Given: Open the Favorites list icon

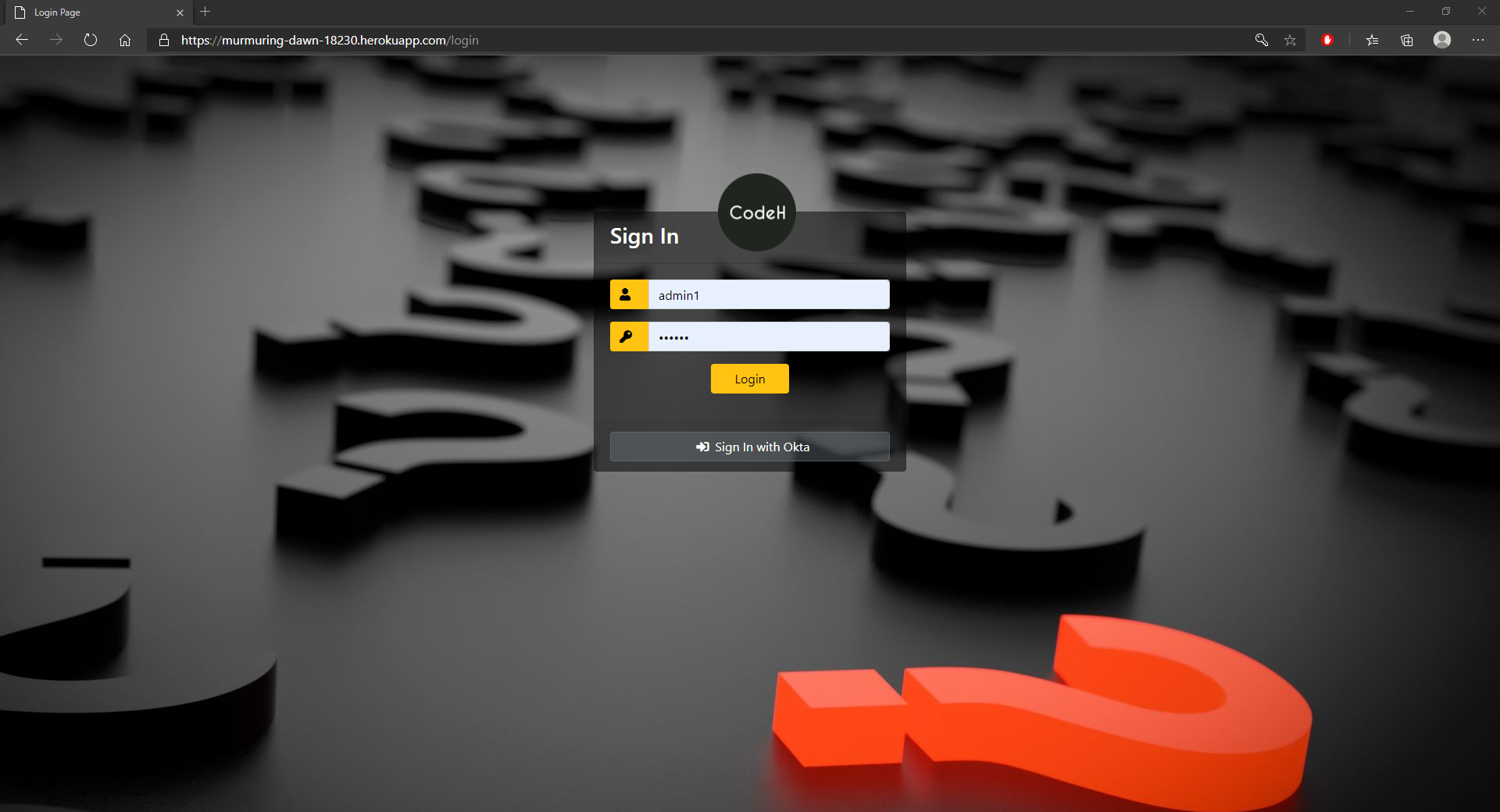Looking at the screenshot, I should point(1372,40).
